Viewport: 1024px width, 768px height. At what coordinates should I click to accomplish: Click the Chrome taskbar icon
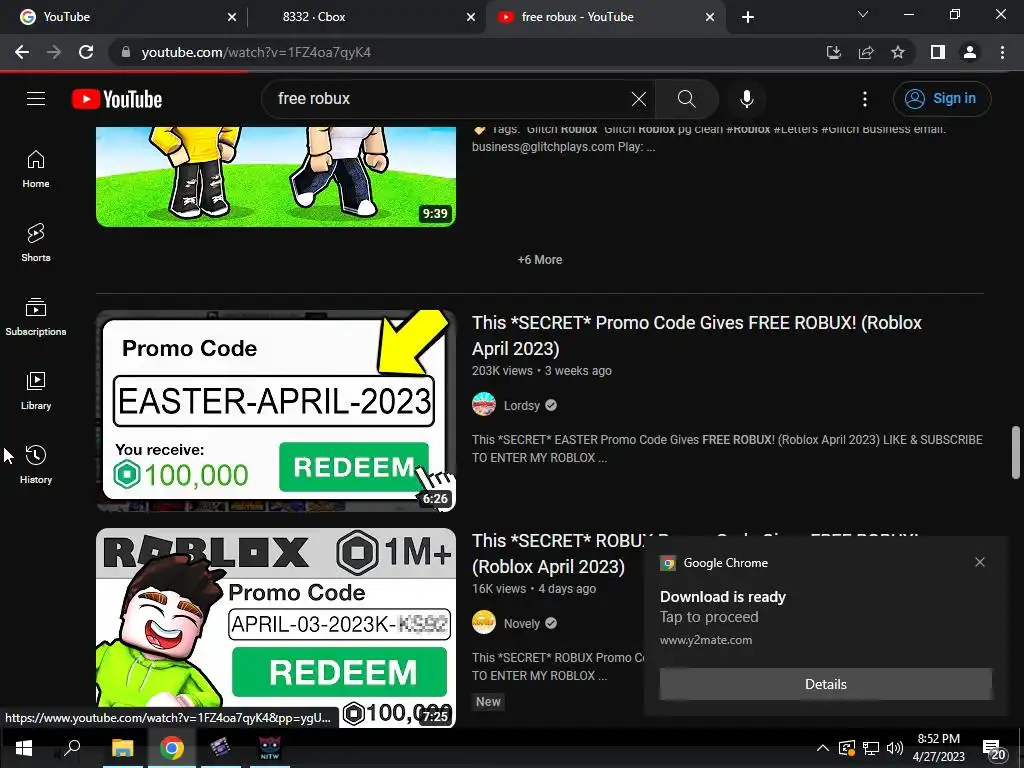pos(172,748)
